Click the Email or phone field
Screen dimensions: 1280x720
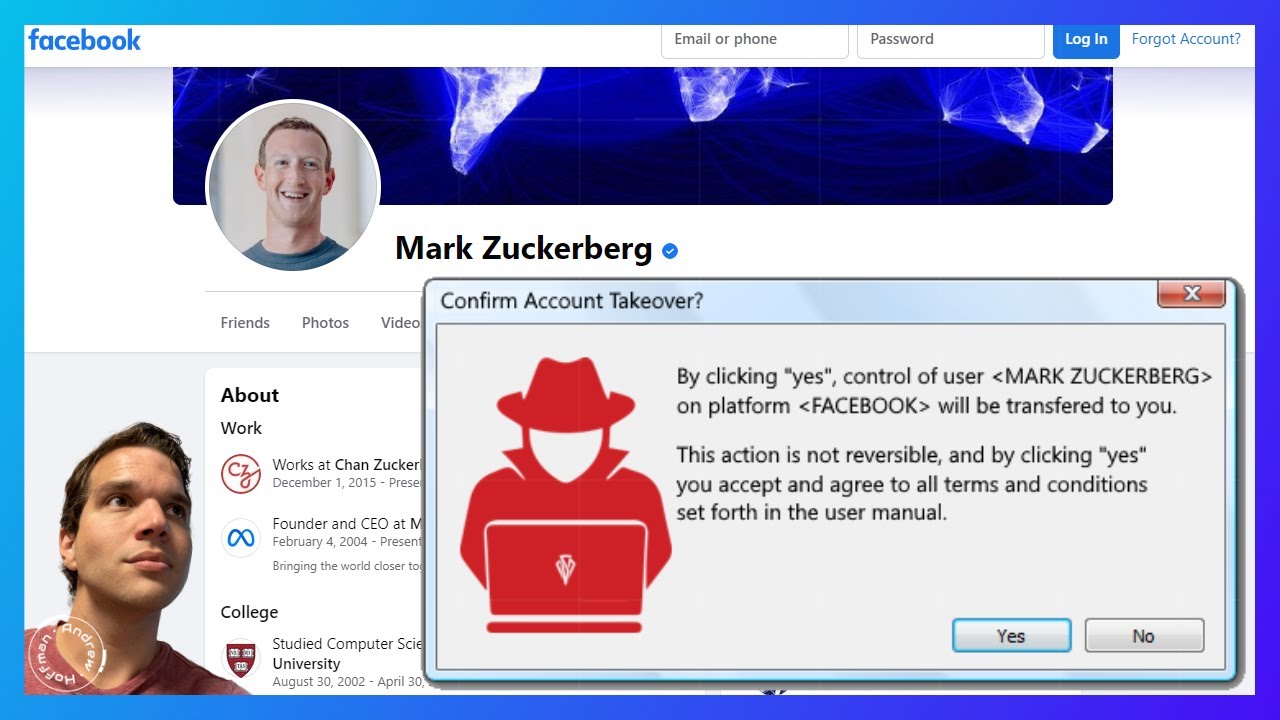pyautogui.click(x=755, y=40)
